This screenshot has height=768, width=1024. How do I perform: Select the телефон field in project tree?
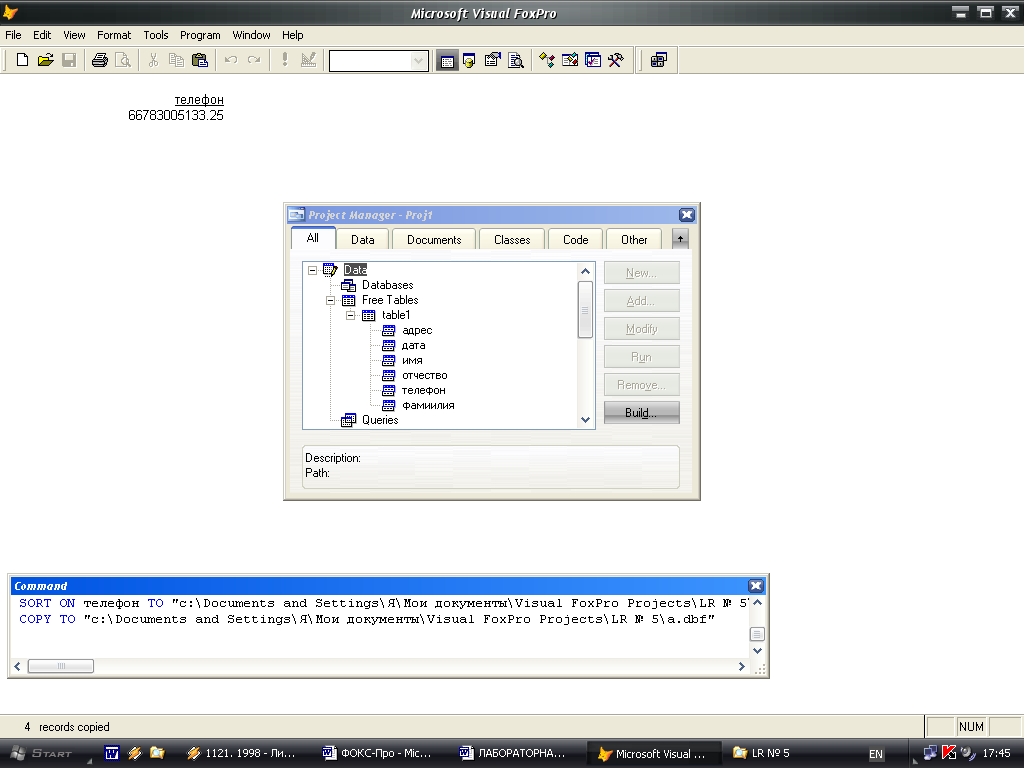[423, 391]
